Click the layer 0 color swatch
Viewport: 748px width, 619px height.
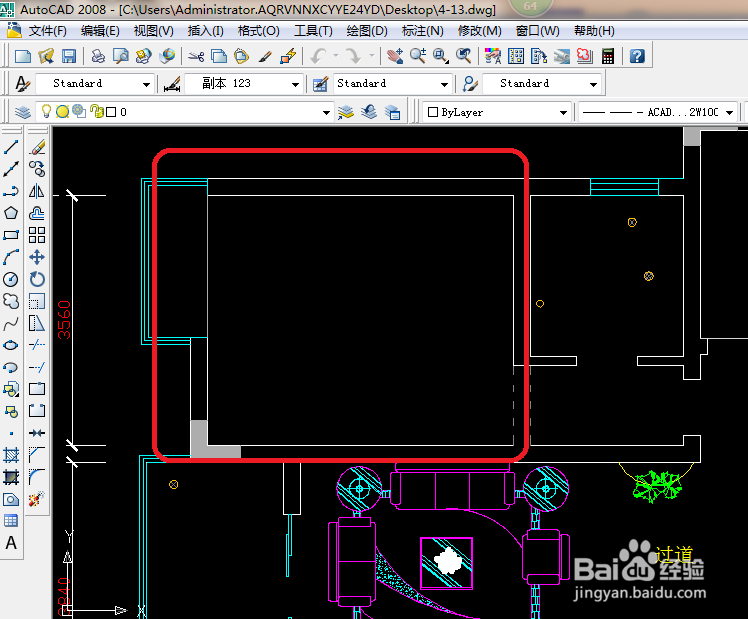tap(111, 112)
